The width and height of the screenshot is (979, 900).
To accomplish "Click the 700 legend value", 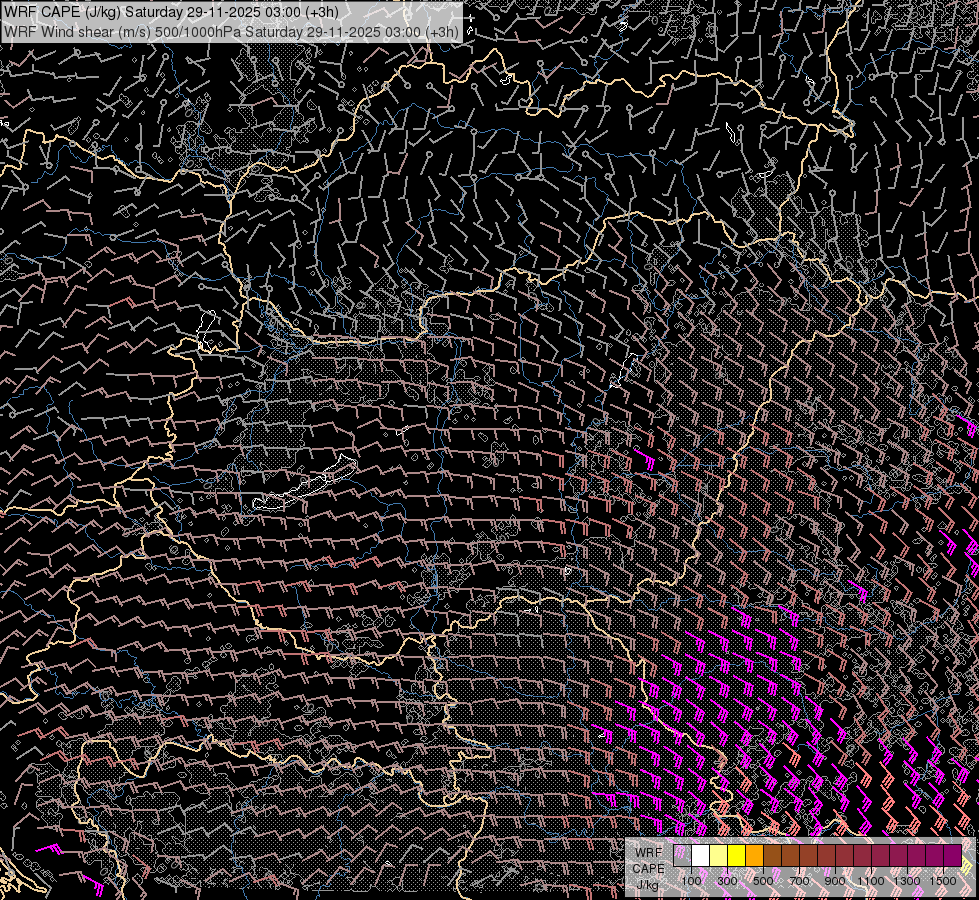I will [x=799, y=881].
